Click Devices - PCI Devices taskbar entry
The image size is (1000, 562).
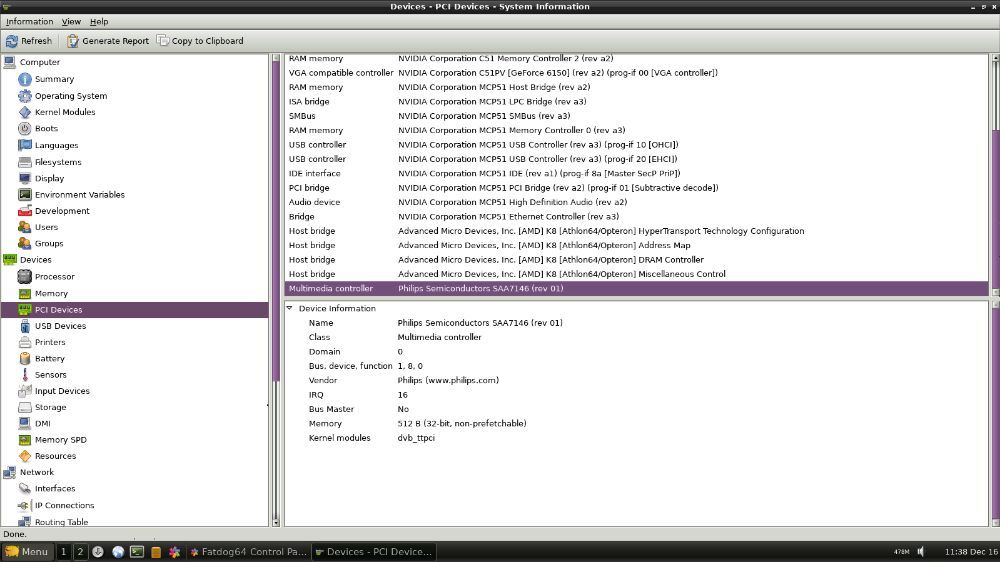pos(374,552)
